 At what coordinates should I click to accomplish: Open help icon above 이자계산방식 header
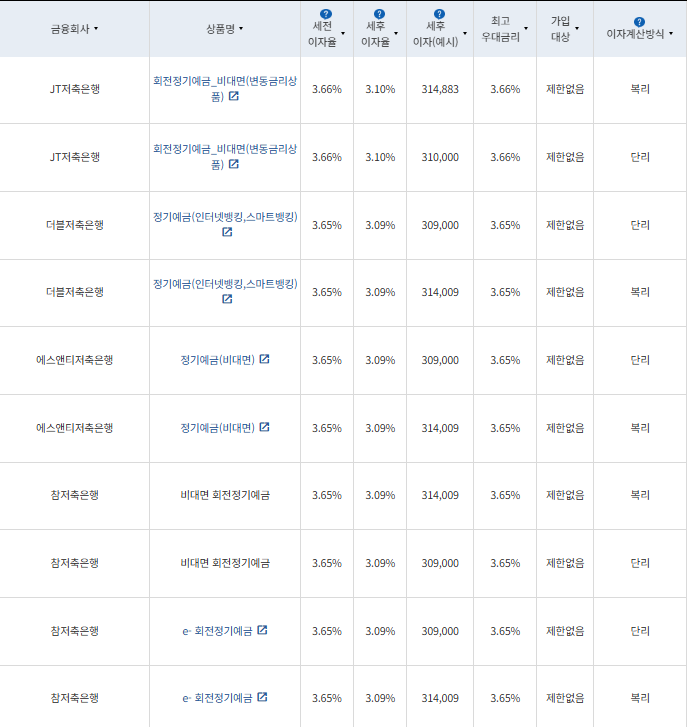[639, 22]
